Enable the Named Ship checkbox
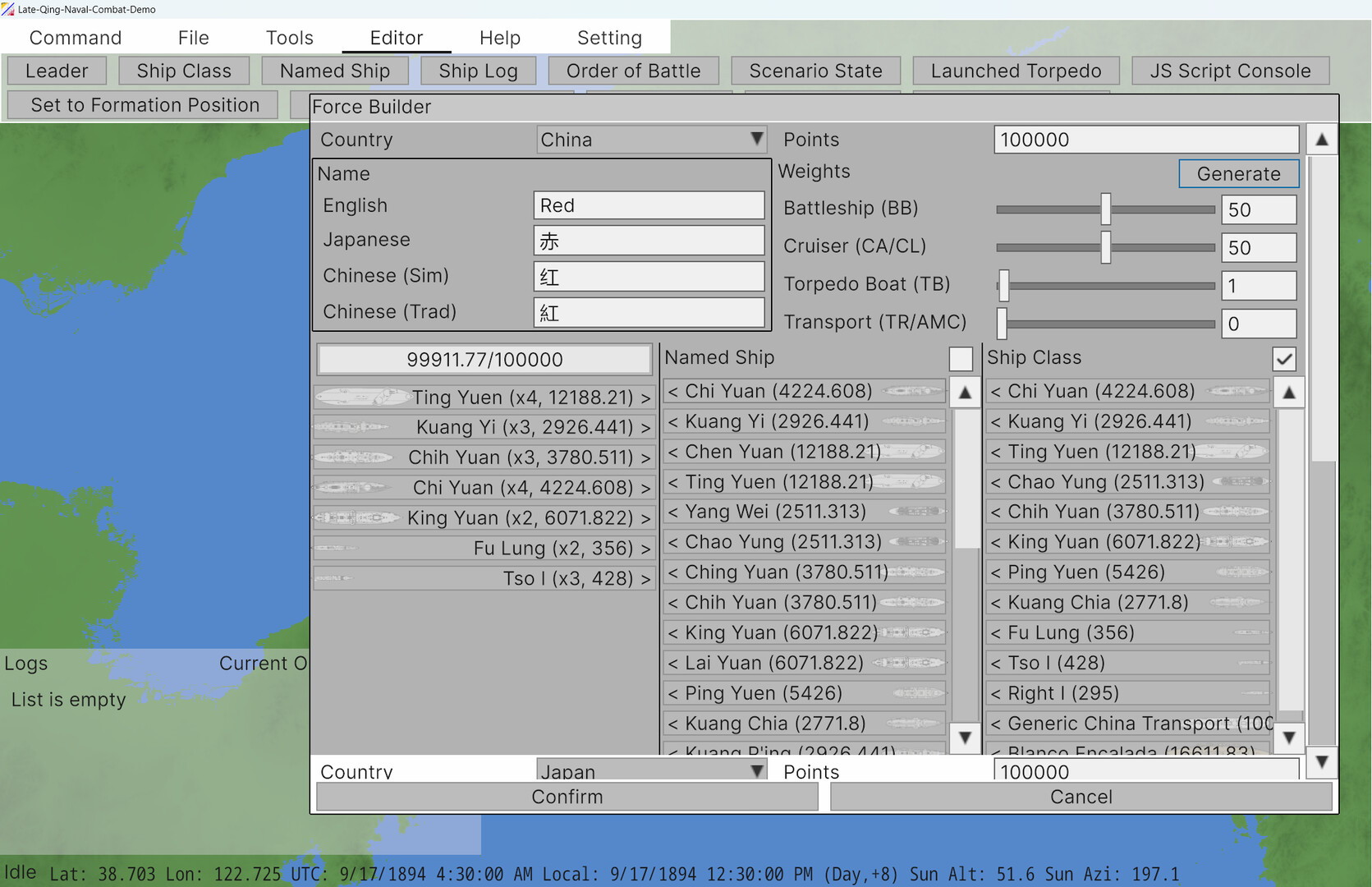1372x887 pixels. tap(961, 359)
